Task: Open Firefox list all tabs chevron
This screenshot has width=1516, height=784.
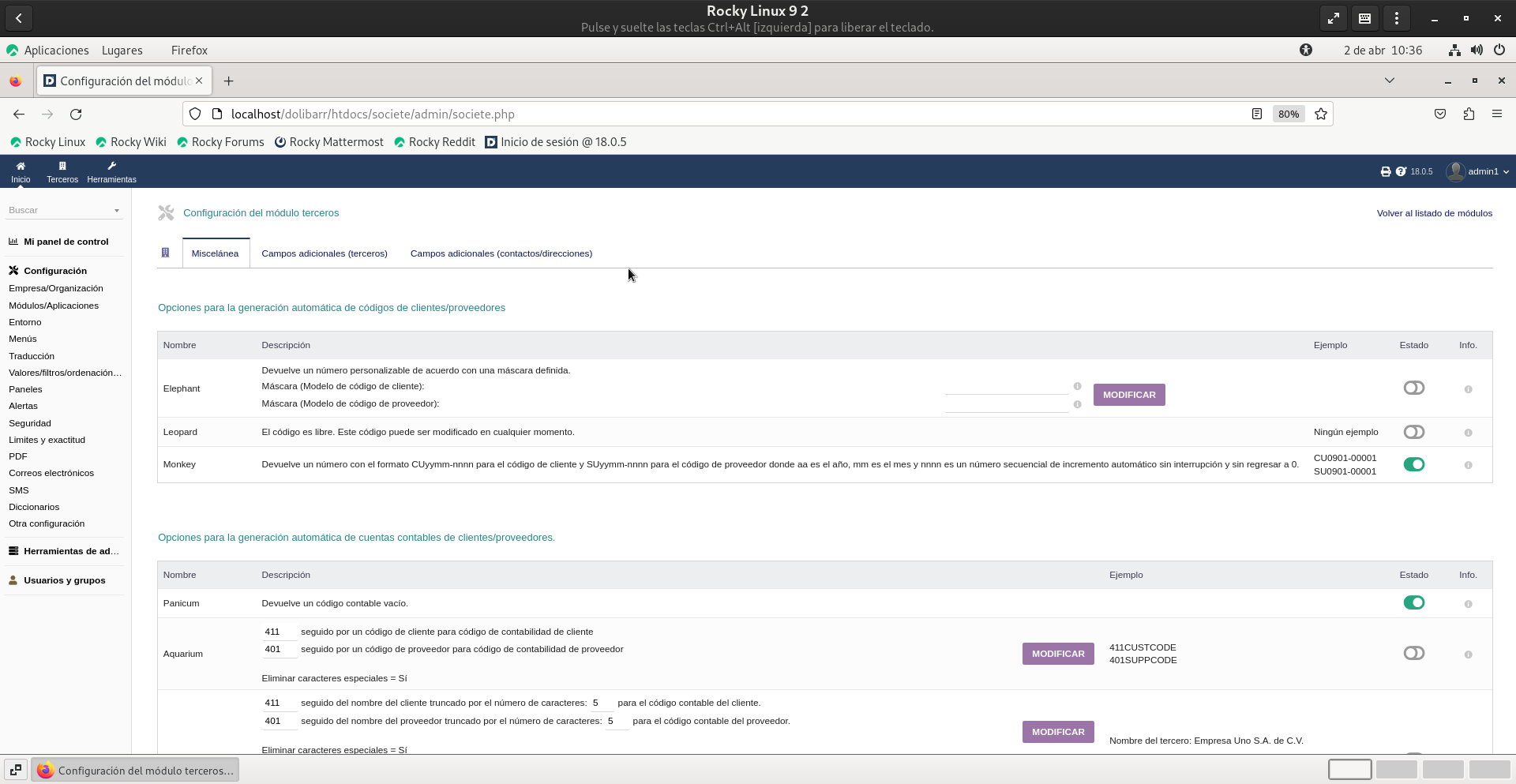Action: pyautogui.click(x=1389, y=81)
